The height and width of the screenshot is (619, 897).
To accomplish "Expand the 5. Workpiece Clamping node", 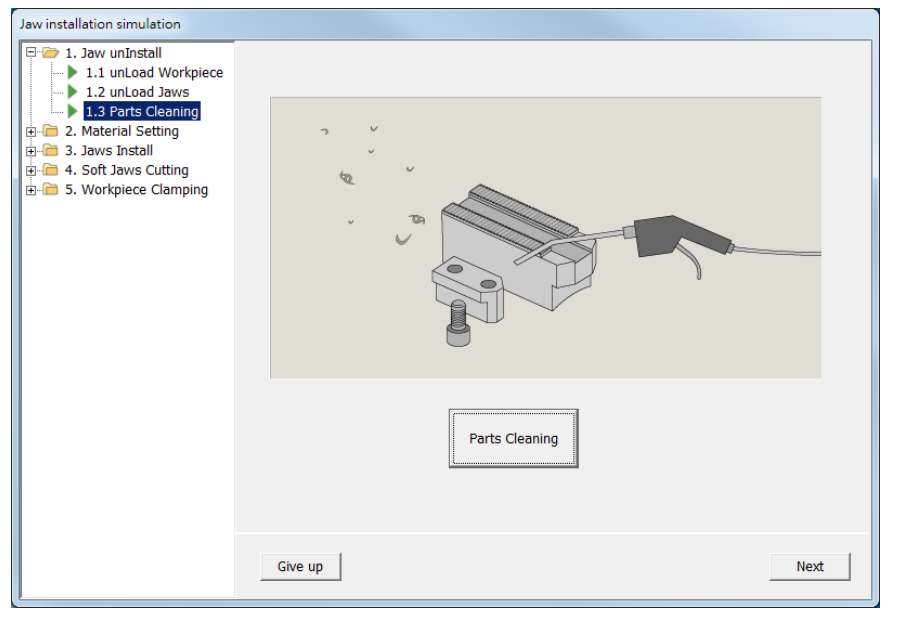I will tap(31, 190).
